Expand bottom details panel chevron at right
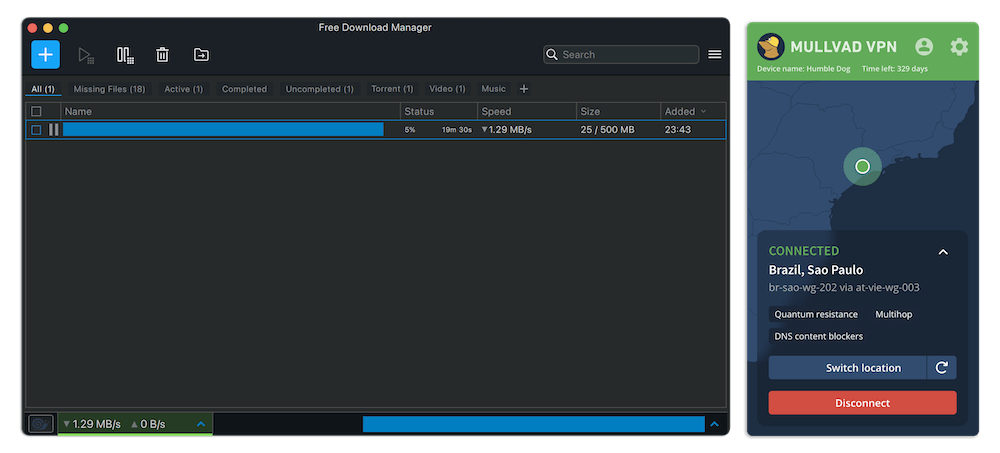The height and width of the screenshot is (453, 1000). click(x=714, y=424)
